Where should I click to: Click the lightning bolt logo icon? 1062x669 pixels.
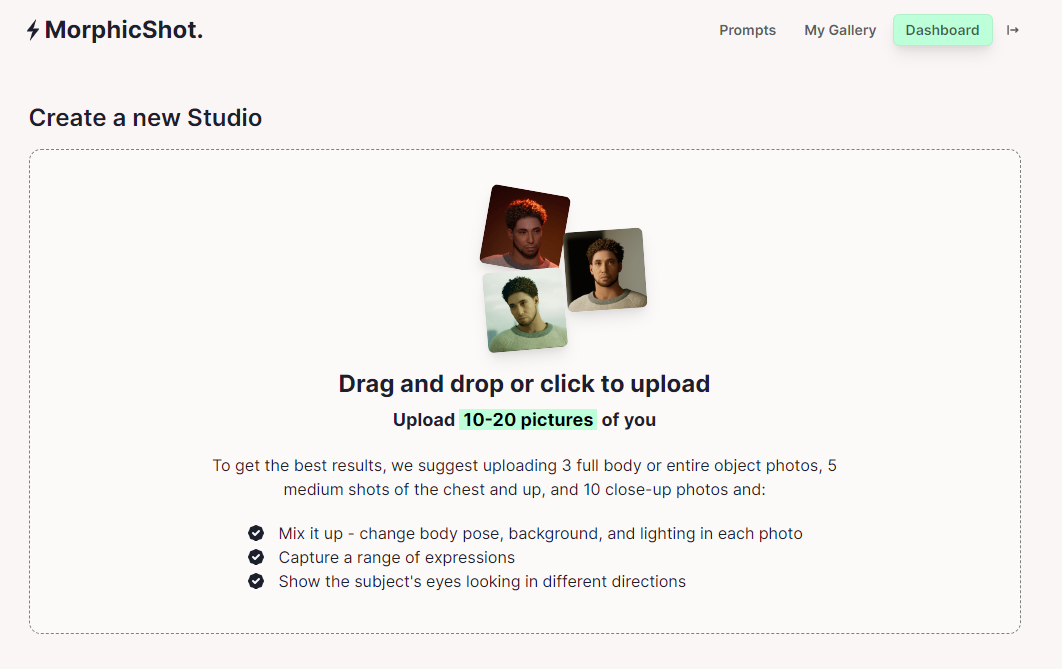coord(33,30)
